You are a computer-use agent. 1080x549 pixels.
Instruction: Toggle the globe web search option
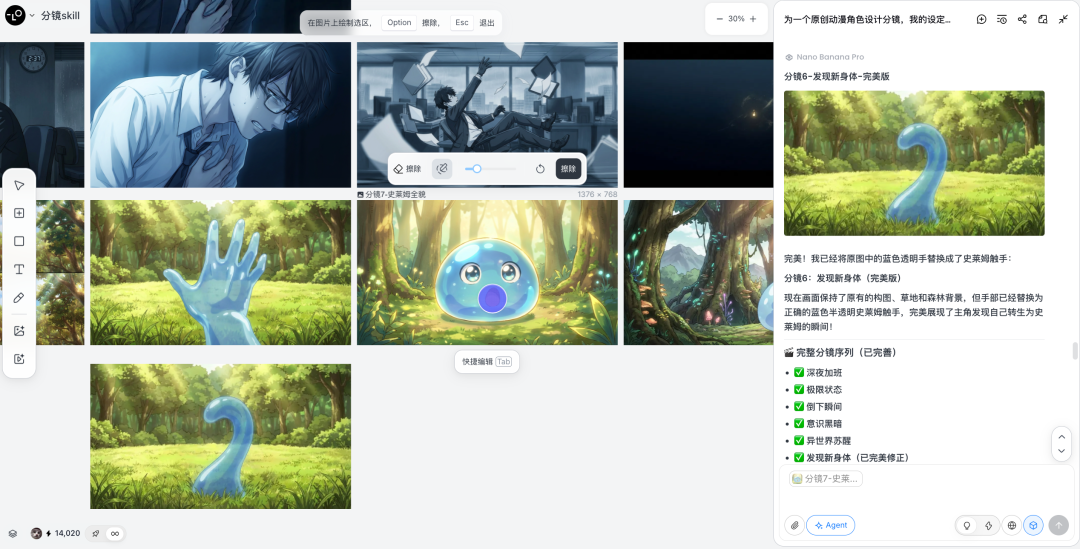1011,525
